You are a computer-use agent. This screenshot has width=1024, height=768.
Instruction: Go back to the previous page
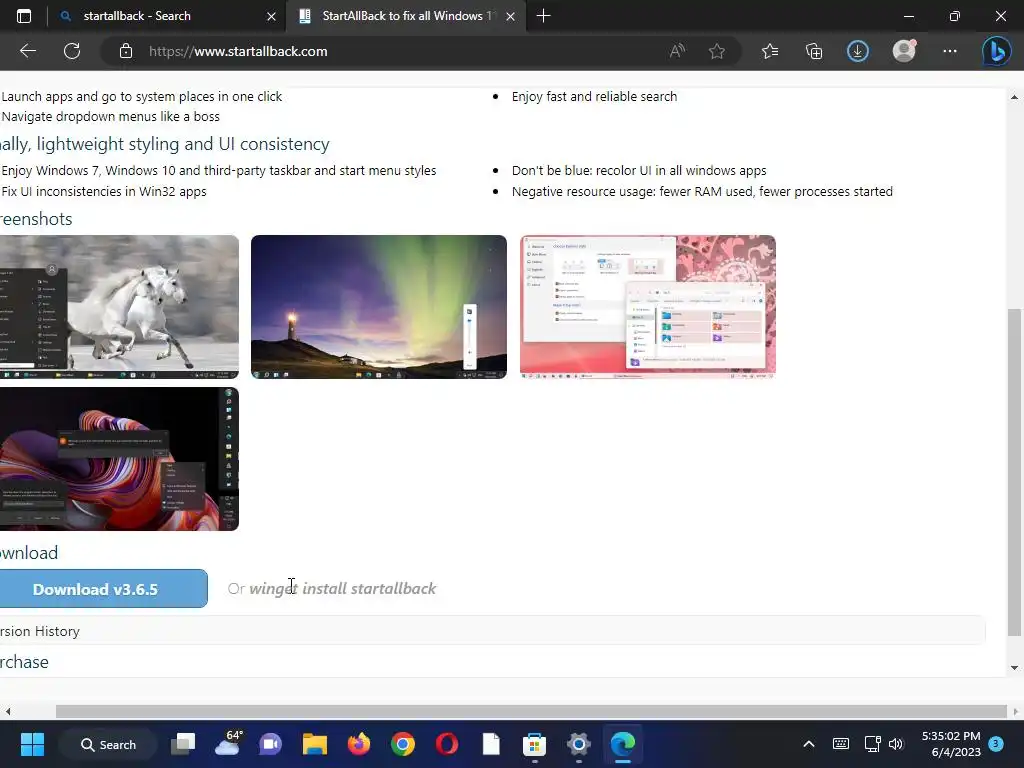tap(27, 51)
